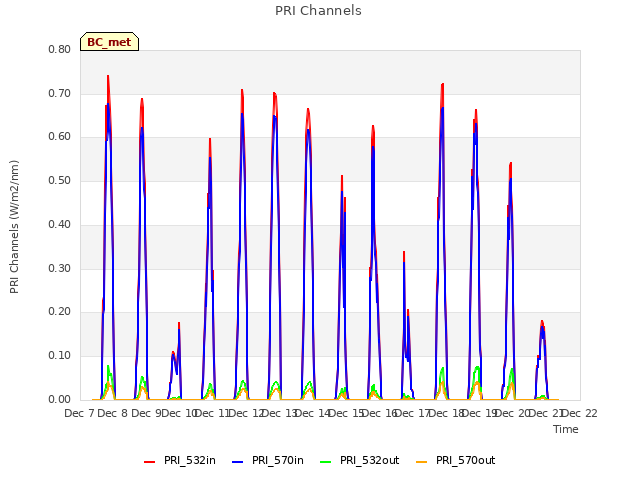Click the Dec 22 x-axis tick label
640x480 pixels.
[580, 413]
